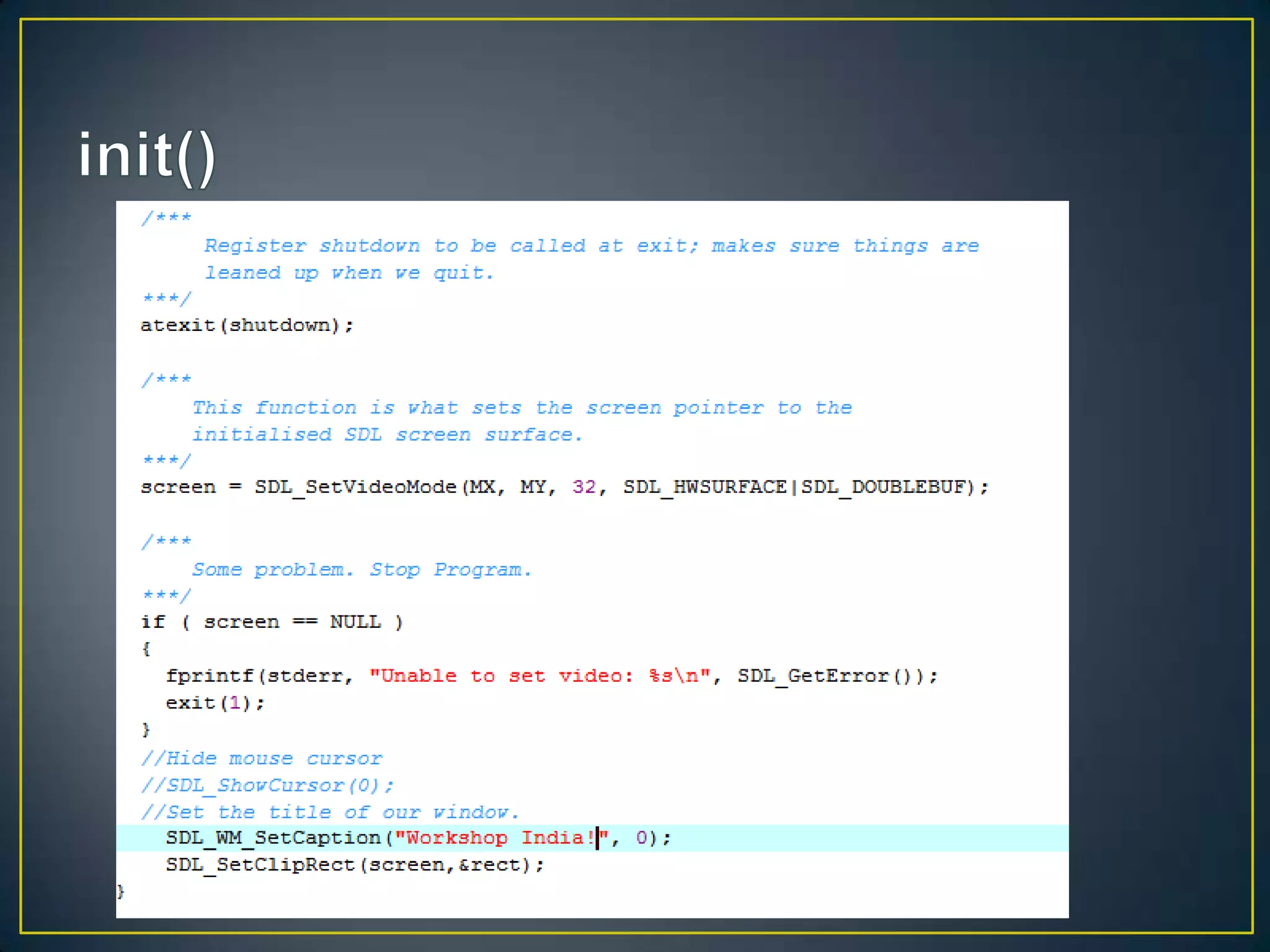Click the highlighted SDL_WM_SetCaption line
1270x952 pixels.
pyautogui.click(x=273, y=838)
